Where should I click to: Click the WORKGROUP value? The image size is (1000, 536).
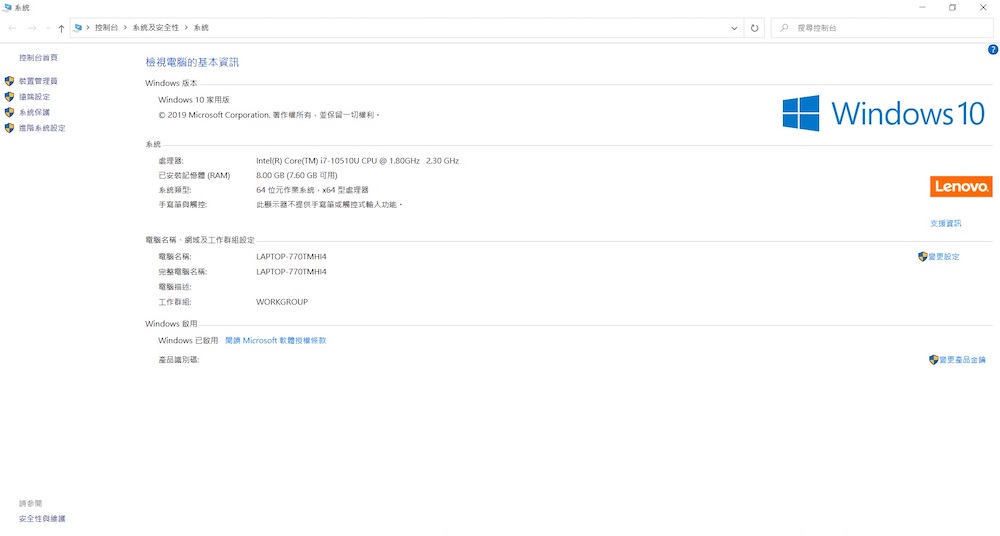[x=282, y=302]
